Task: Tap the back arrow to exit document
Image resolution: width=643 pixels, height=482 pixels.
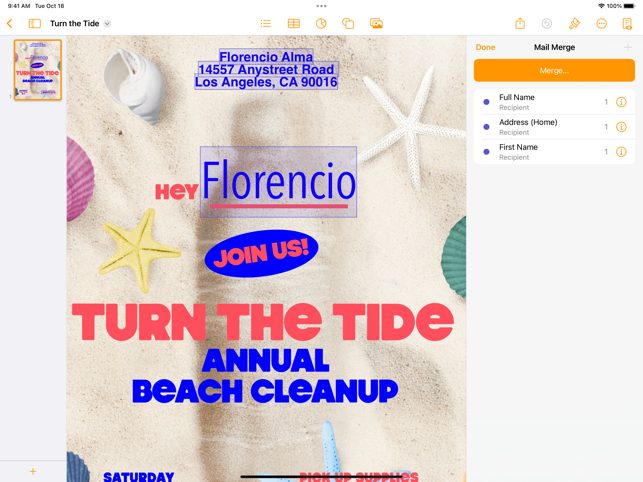Action: 10,23
